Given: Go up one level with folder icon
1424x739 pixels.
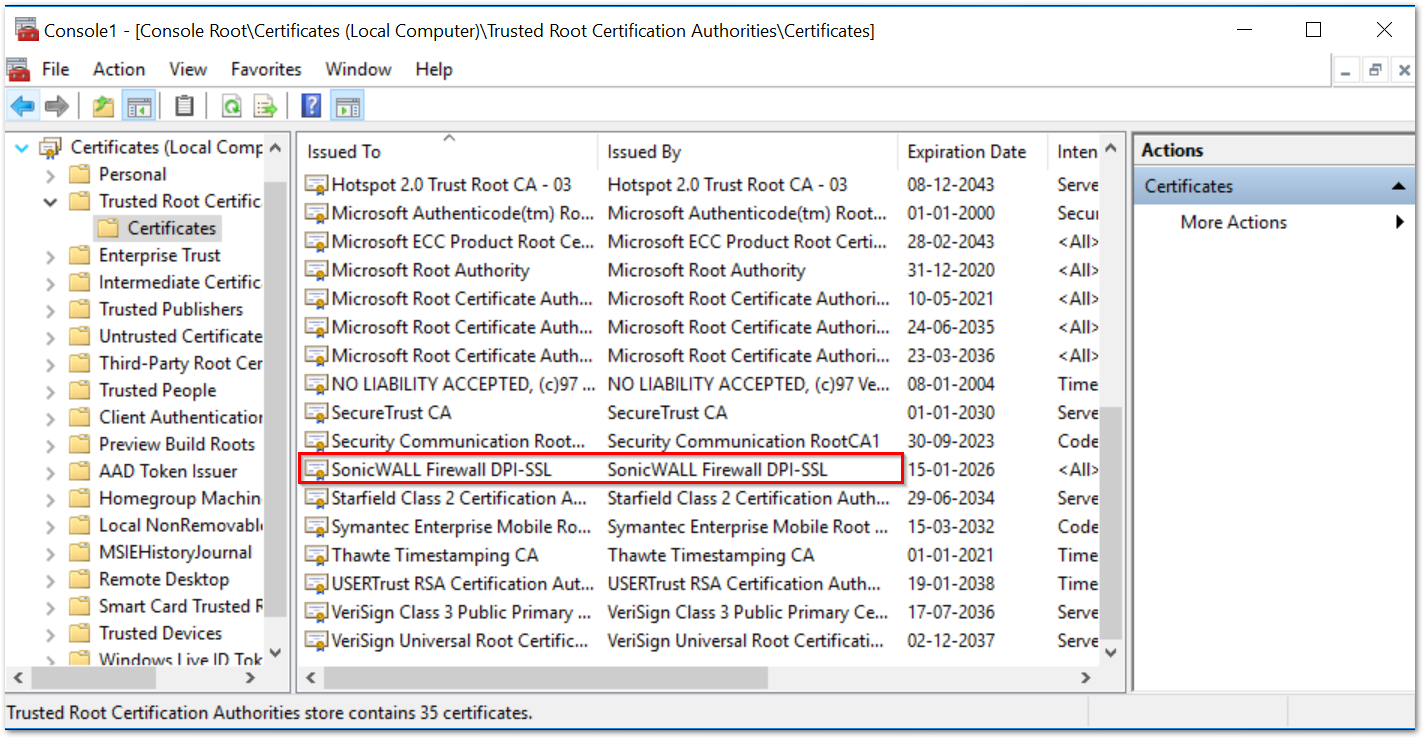Looking at the screenshot, I should tap(103, 106).
